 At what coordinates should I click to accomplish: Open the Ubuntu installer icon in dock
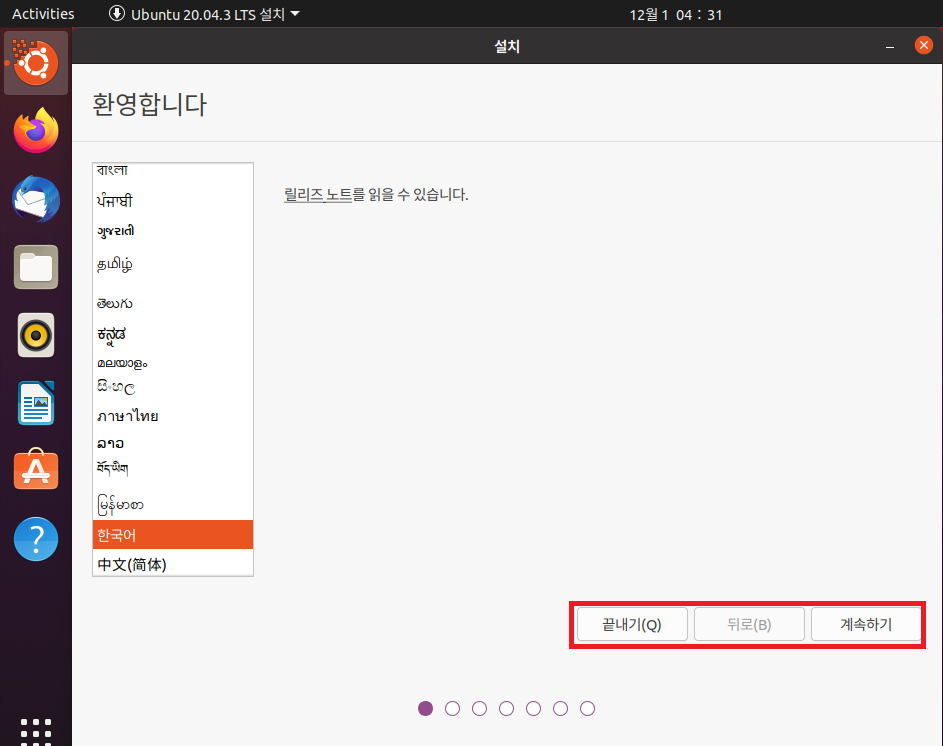(x=36, y=63)
